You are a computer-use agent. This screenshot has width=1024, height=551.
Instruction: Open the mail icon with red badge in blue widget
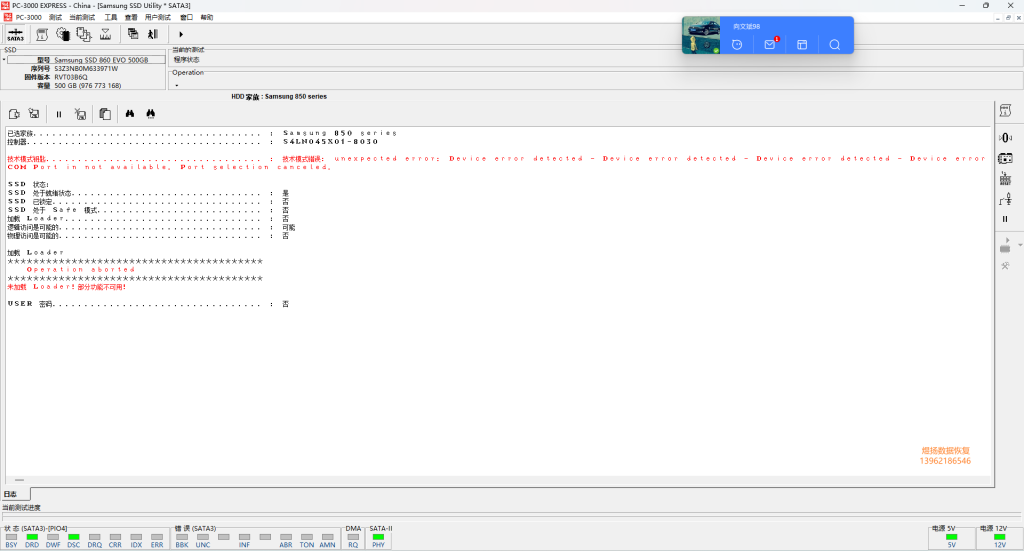pyautogui.click(x=770, y=44)
